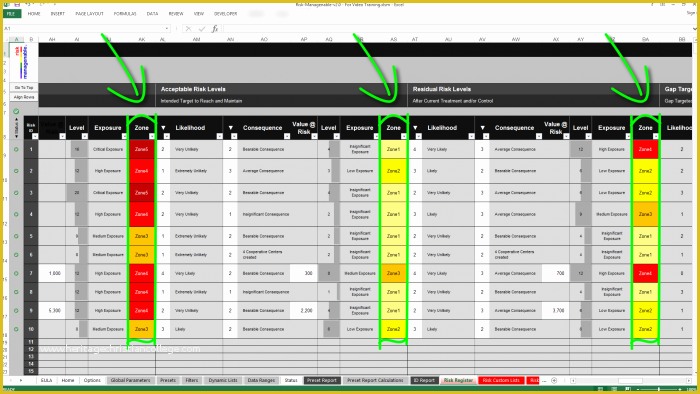
Task: Select the 5,300 value cell in row 9
Action: point(52,311)
